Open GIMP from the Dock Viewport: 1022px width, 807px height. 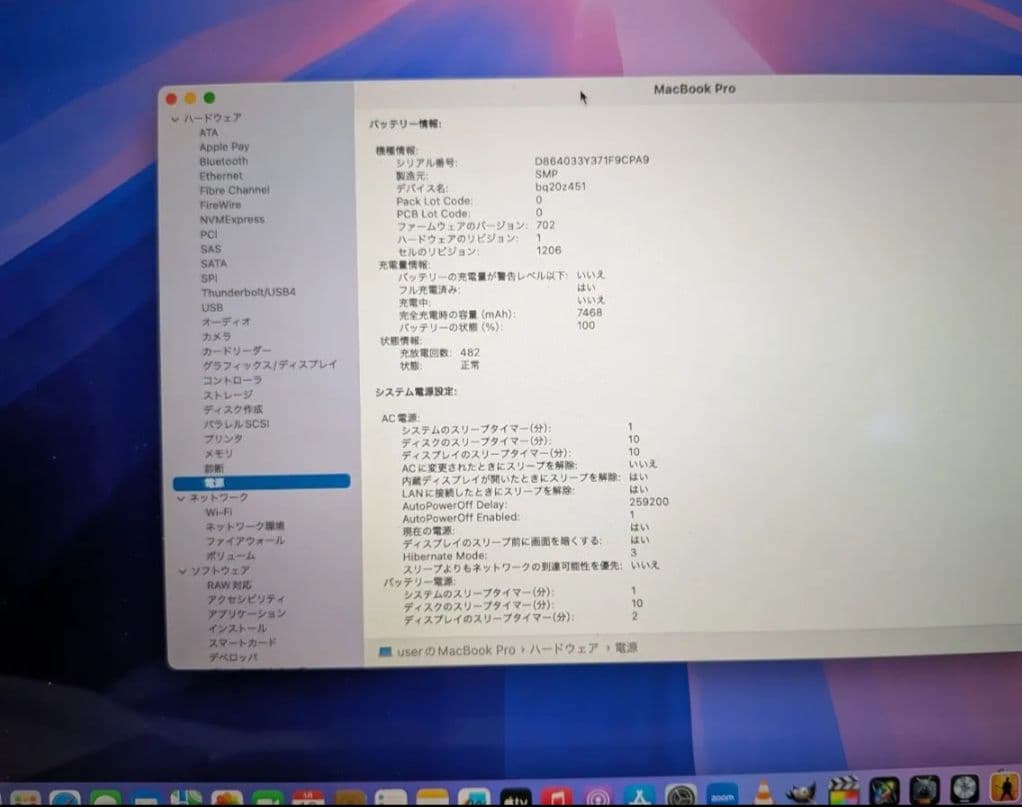801,792
